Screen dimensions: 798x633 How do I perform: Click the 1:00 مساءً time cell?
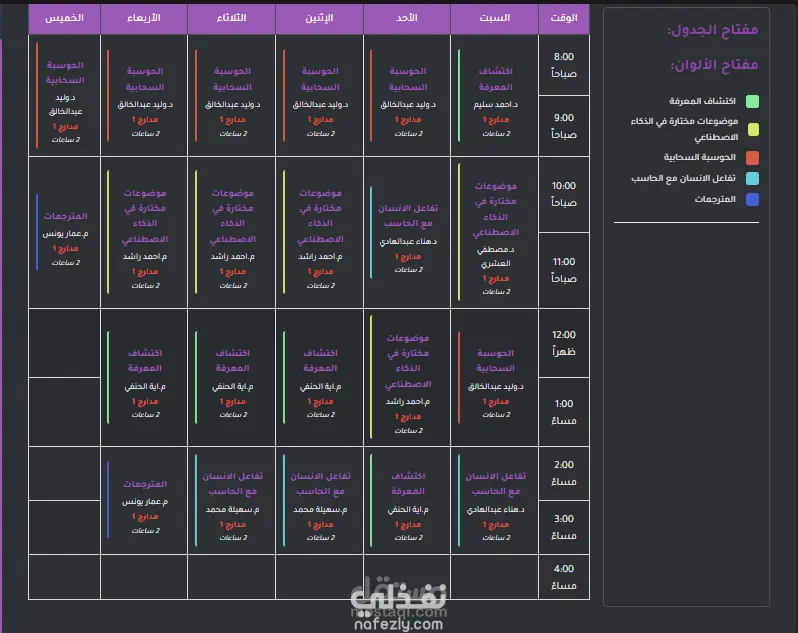pyautogui.click(x=564, y=412)
